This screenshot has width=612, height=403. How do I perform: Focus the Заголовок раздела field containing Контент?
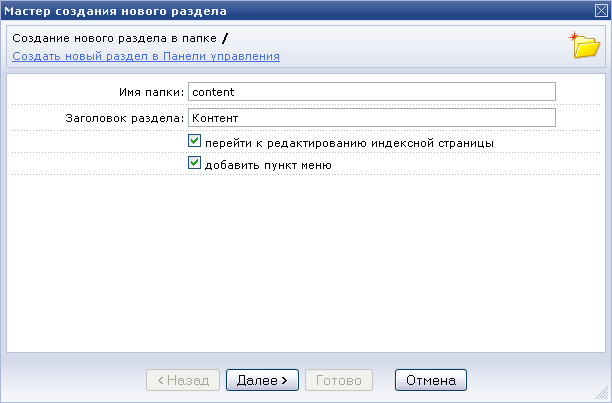[x=372, y=118]
